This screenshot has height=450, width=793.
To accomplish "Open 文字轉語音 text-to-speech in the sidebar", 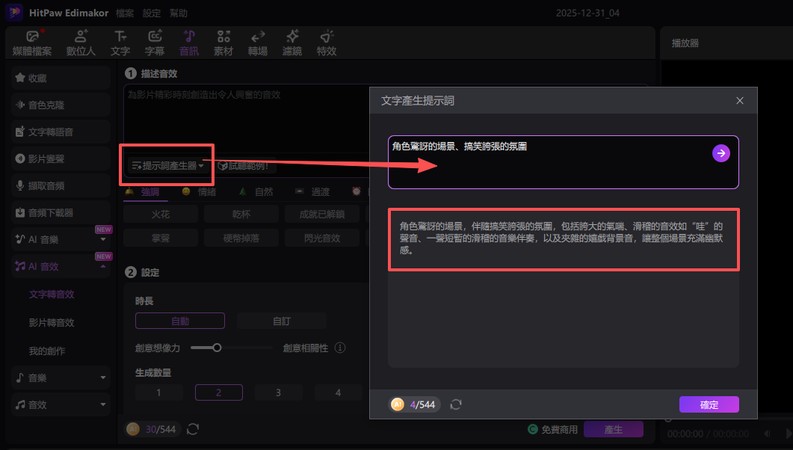I will 60,132.
